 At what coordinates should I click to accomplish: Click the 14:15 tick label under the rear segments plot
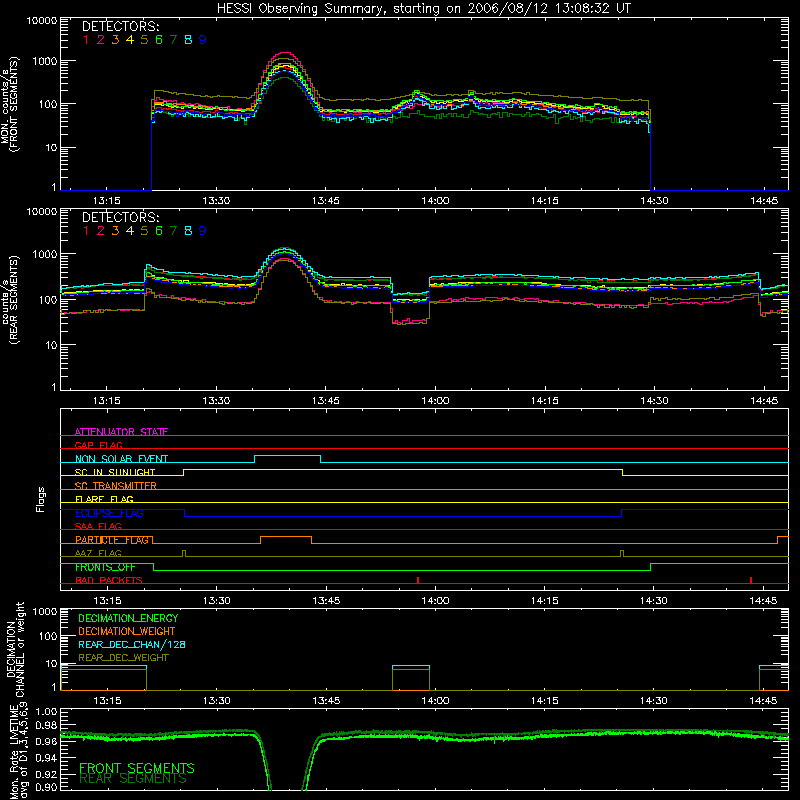pos(545,401)
